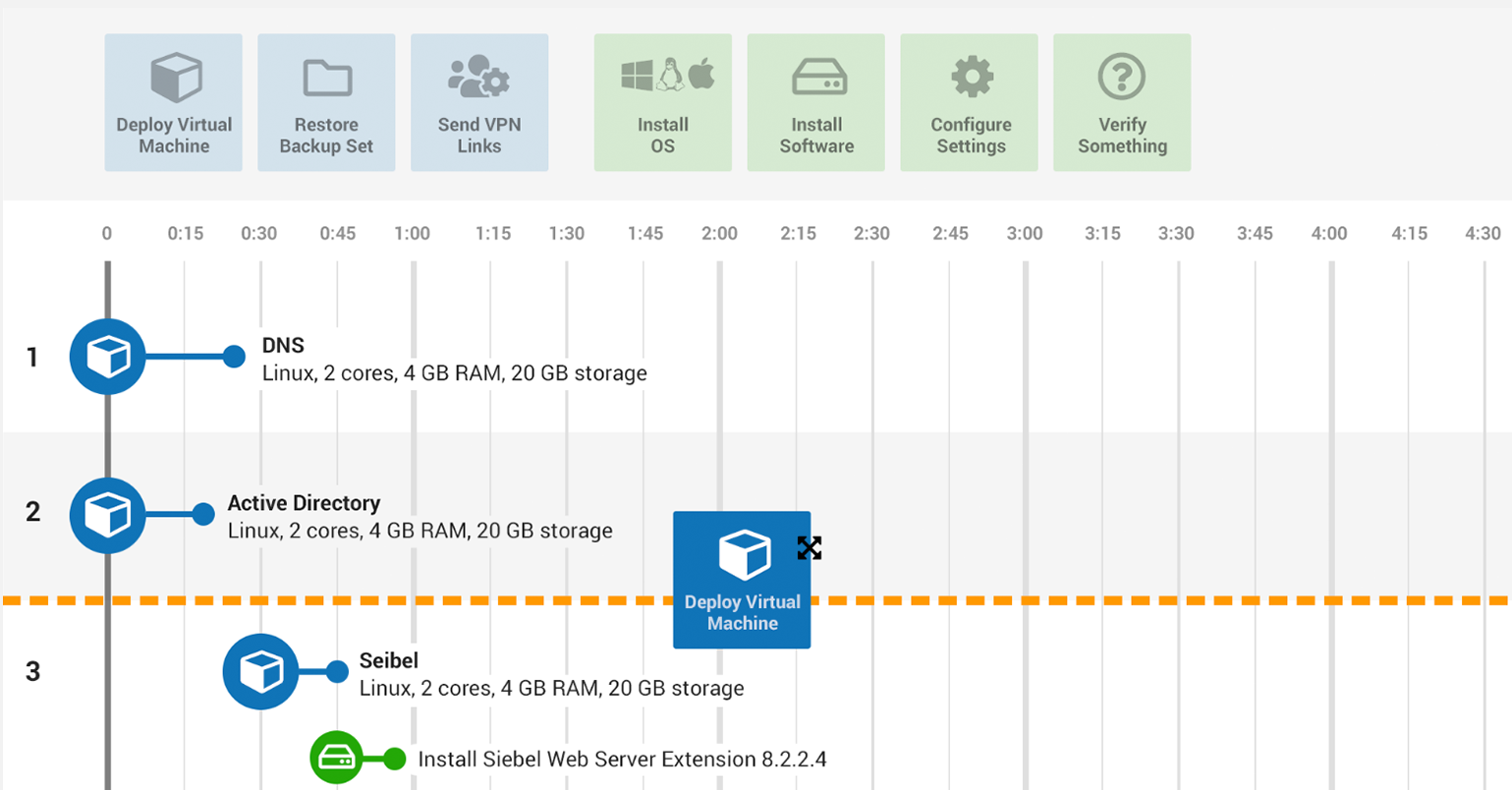Click the resize arrows on Deploy Virtual Machine block
Screen dimensions: 1512x790
809,548
